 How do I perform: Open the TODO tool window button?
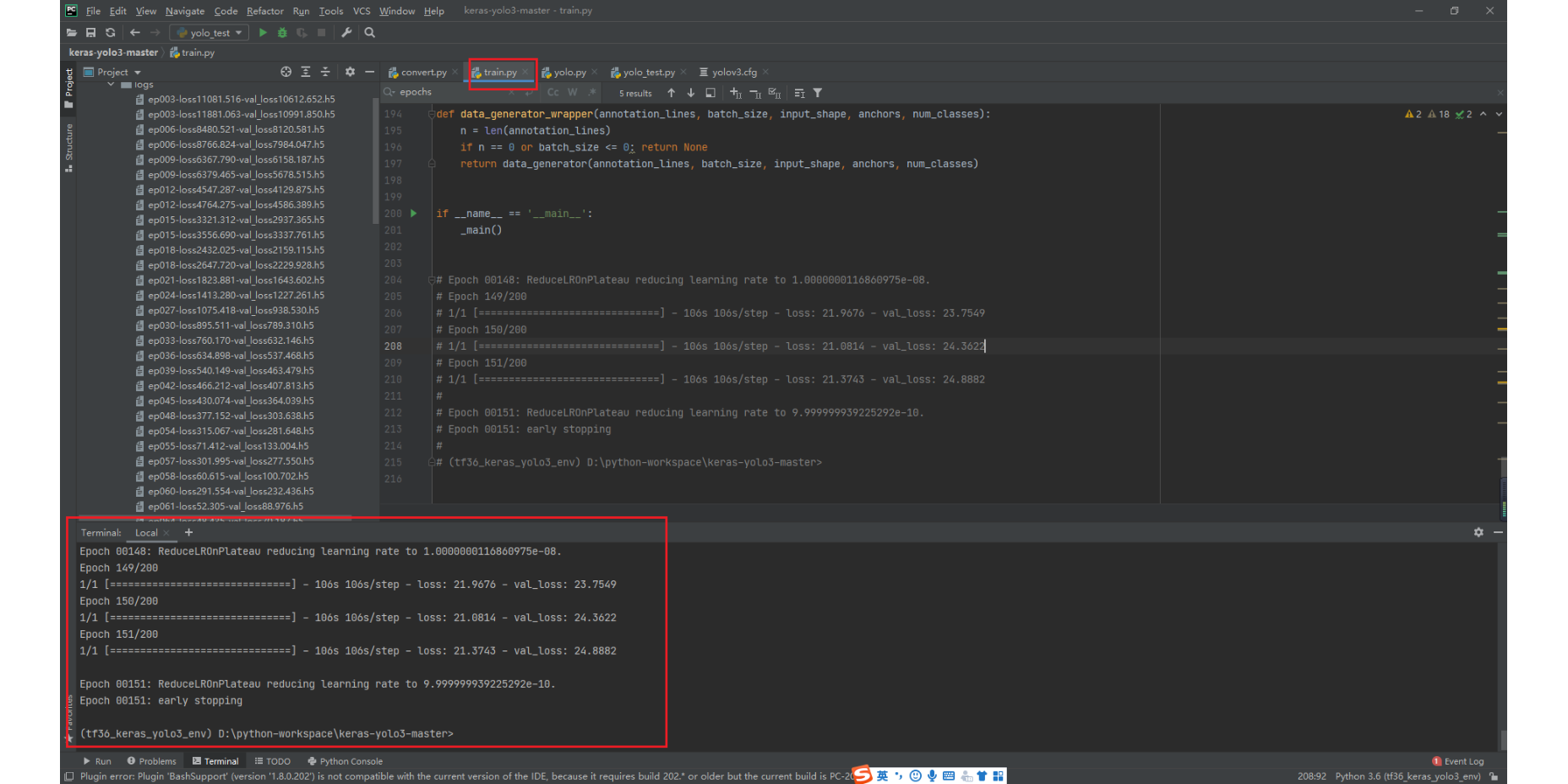tap(273, 761)
